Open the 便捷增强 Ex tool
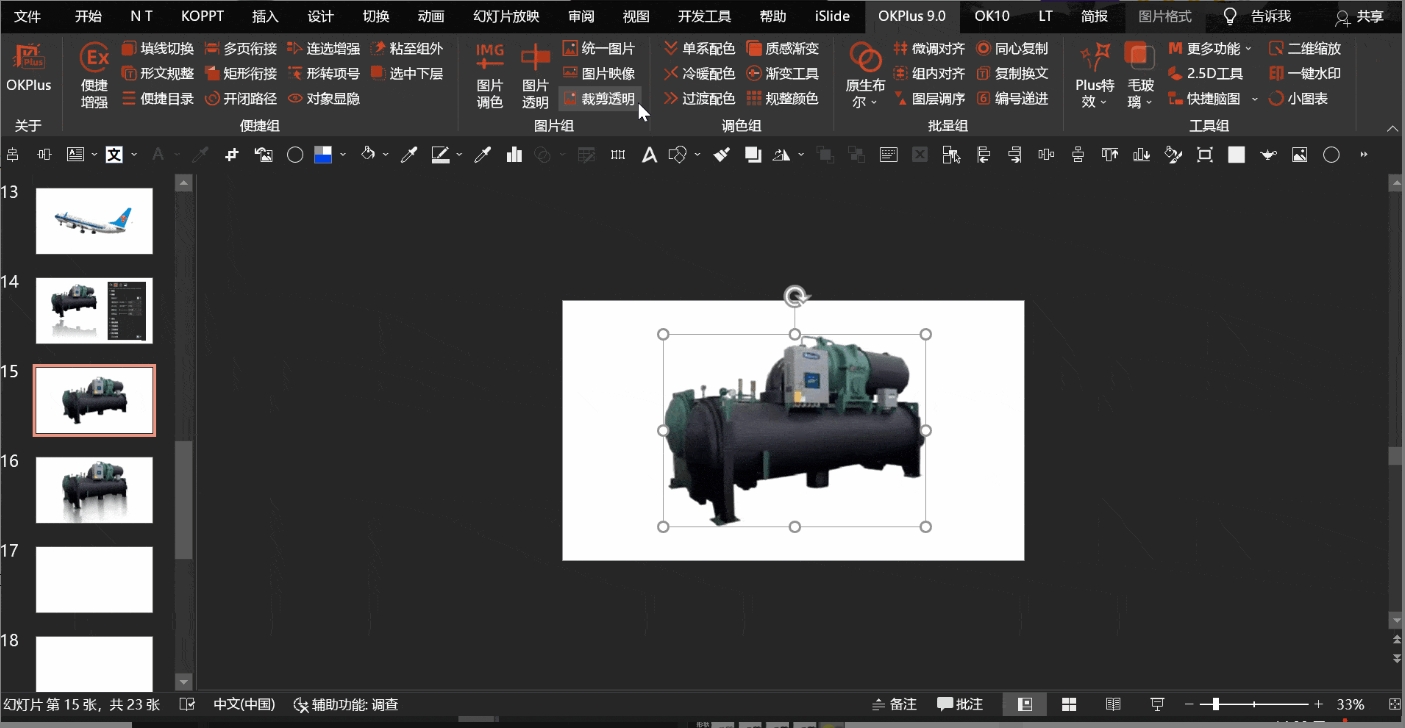 pos(94,74)
